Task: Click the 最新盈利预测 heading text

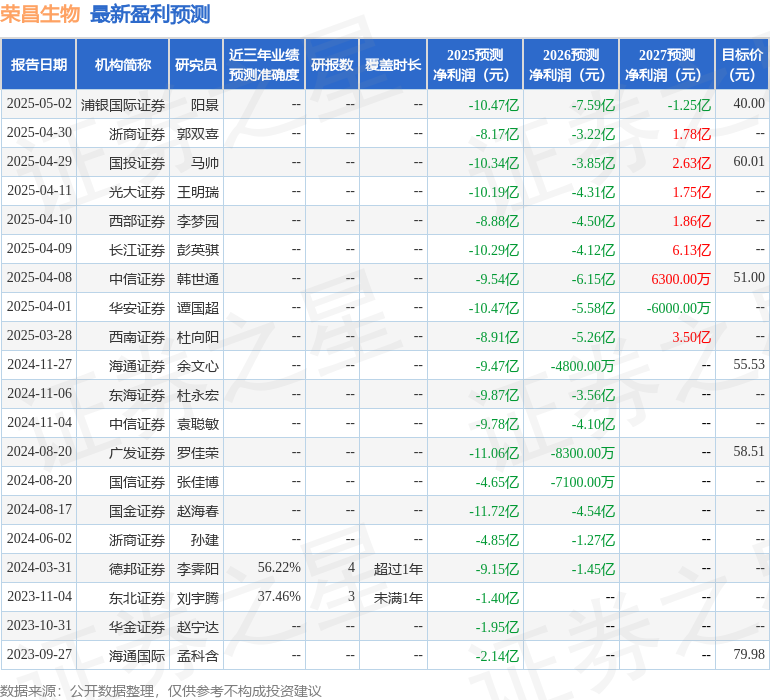Action: (x=150, y=14)
